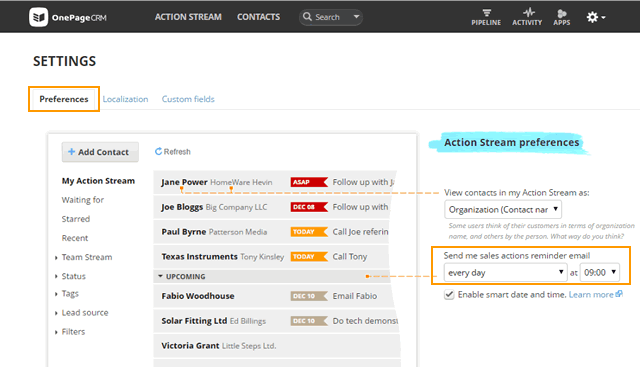Image resolution: width=640 pixels, height=367 pixels.
Task: Click the DEC 10 flag on Fabio Woodhouse
Action: 309,296
